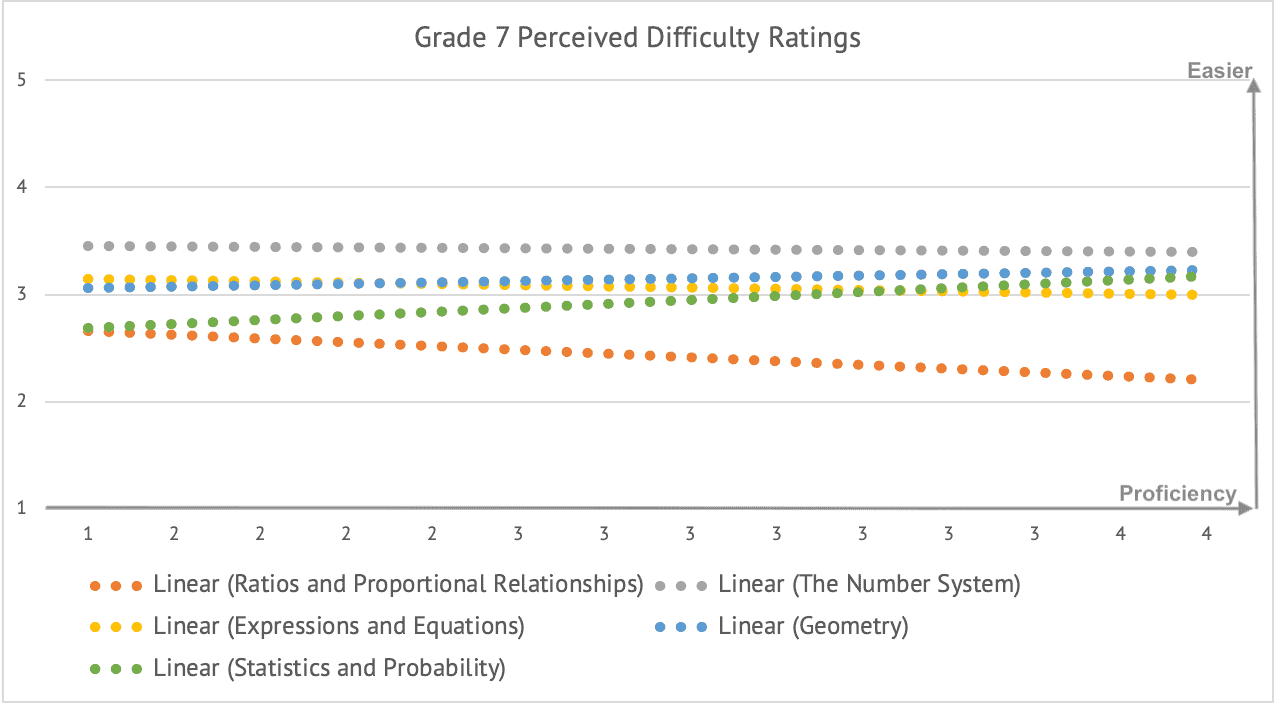1275x704 pixels.
Task: Click the gray legend marker for Number System
Action: (x=681, y=585)
